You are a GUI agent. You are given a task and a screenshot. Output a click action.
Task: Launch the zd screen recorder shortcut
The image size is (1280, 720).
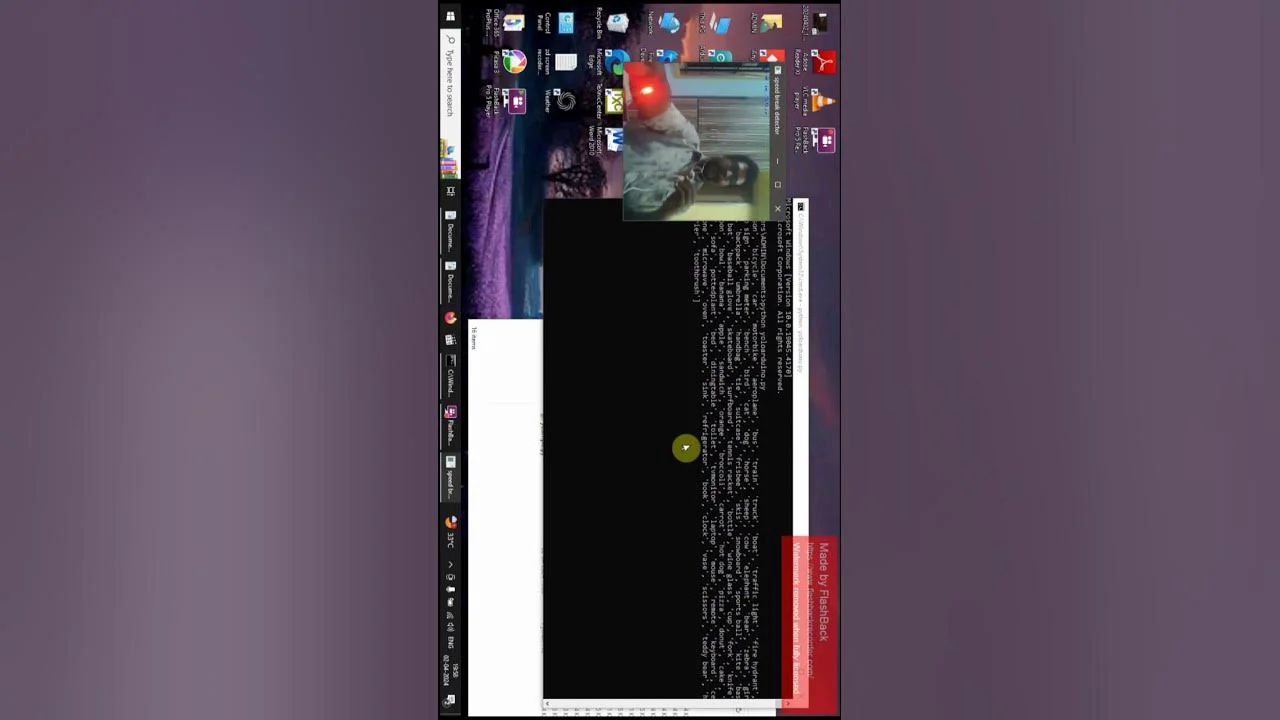click(556, 63)
